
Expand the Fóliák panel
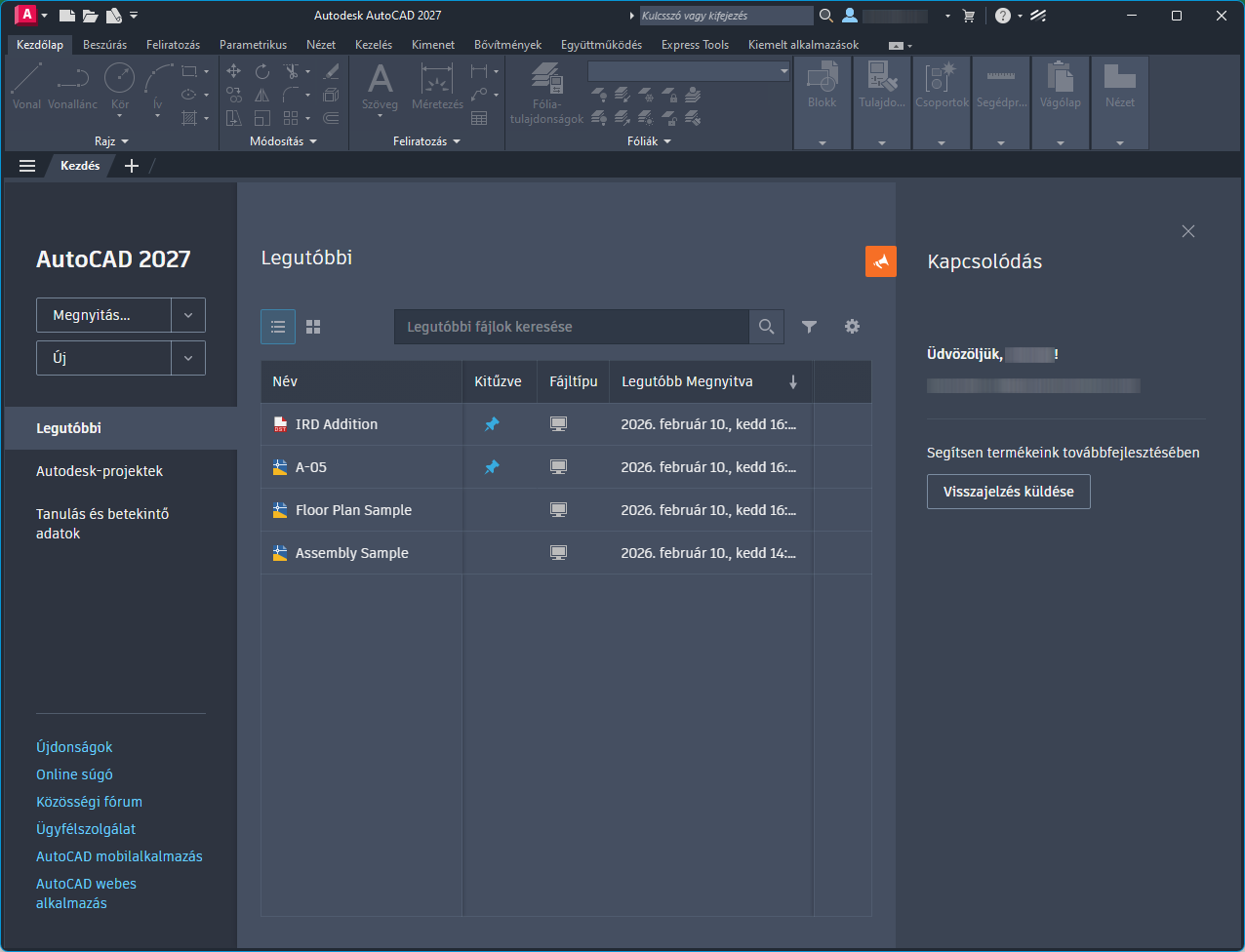(649, 141)
